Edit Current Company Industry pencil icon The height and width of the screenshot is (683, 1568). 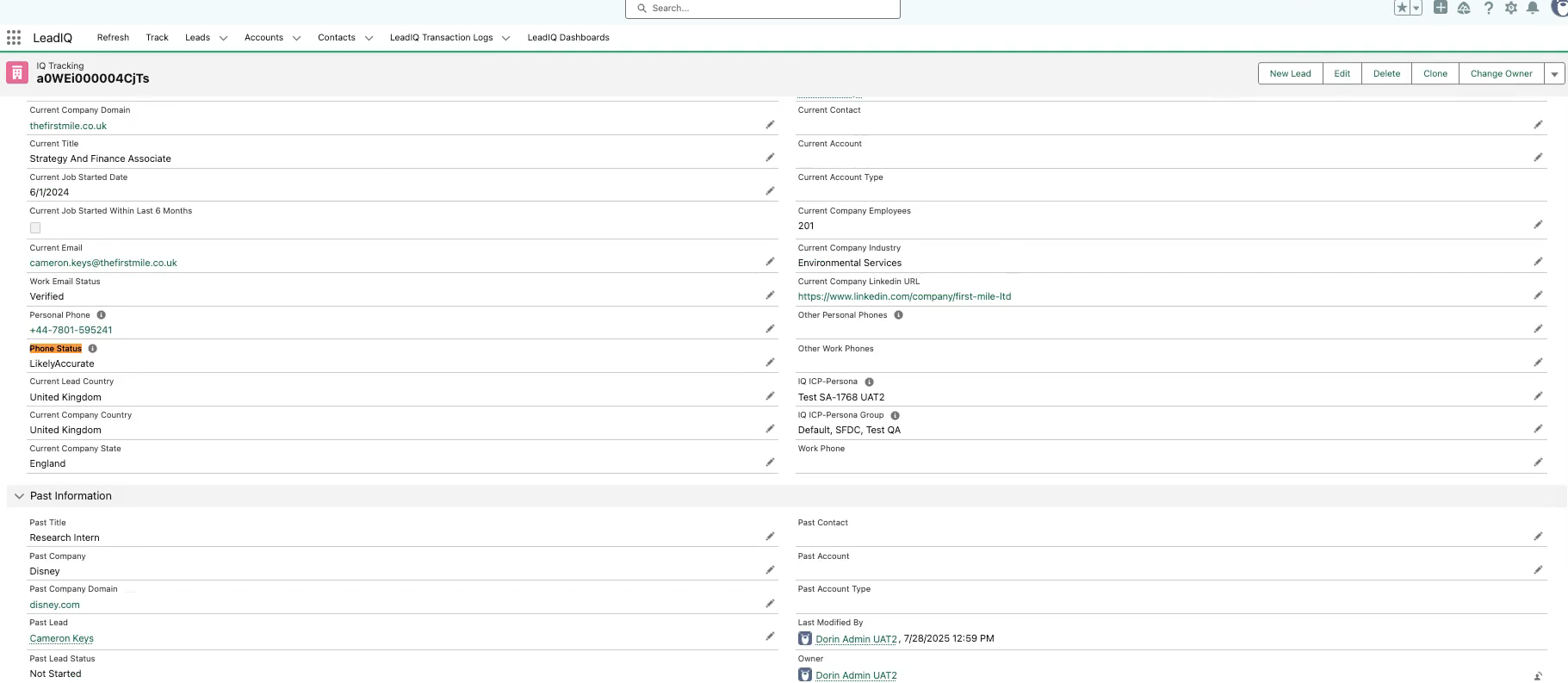pos(1538,262)
